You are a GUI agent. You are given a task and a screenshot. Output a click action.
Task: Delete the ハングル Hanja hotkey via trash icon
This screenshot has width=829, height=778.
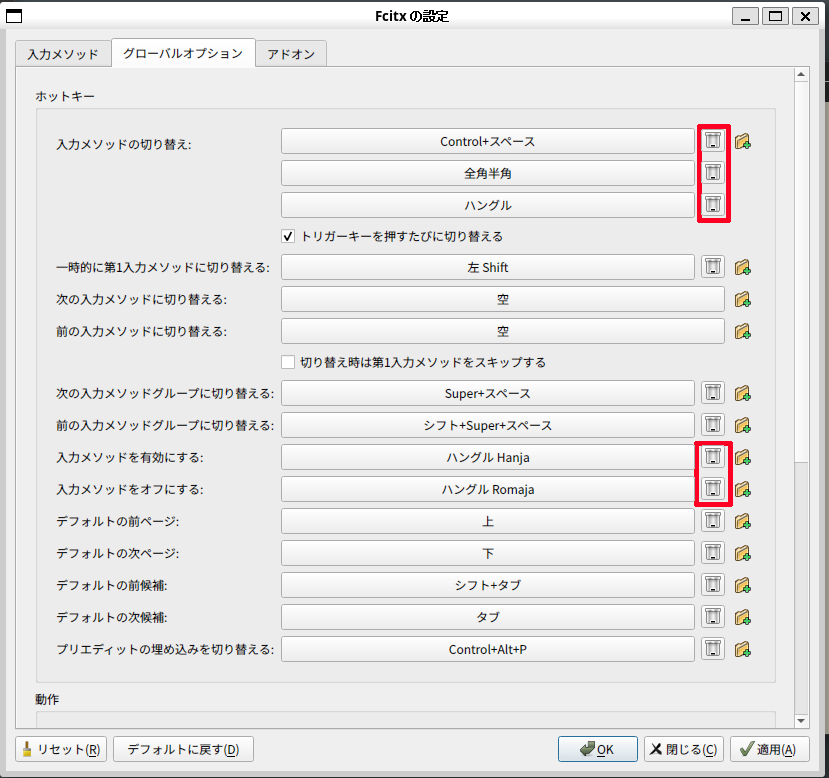coord(713,457)
